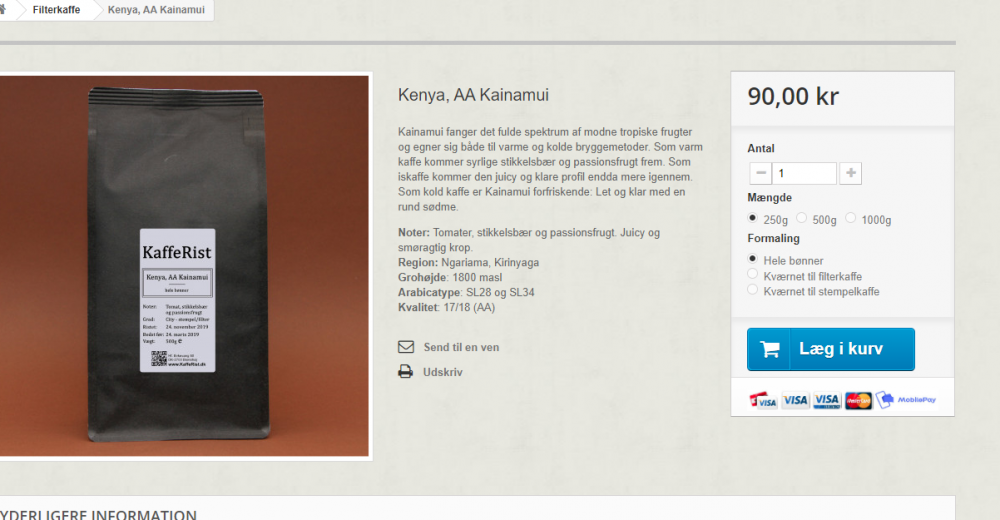The height and width of the screenshot is (520, 1000).
Task: Click the envelope icon for Send til en ven
Action: [406, 346]
